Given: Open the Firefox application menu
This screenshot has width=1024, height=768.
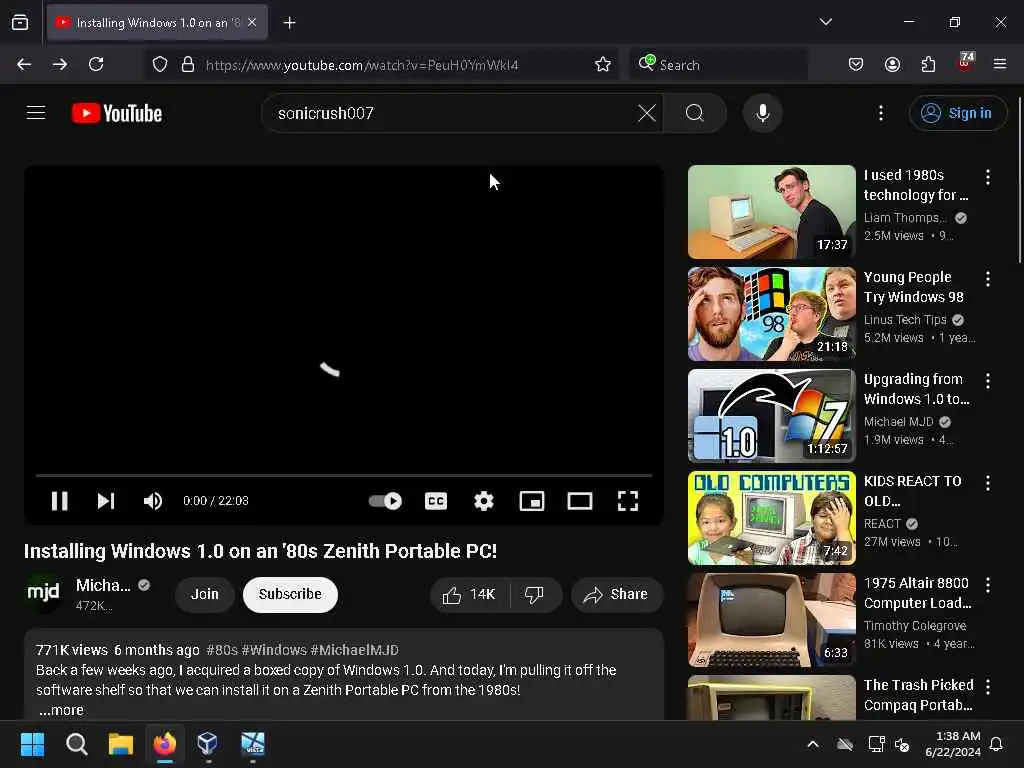Looking at the screenshot, I should point(1000,64).
